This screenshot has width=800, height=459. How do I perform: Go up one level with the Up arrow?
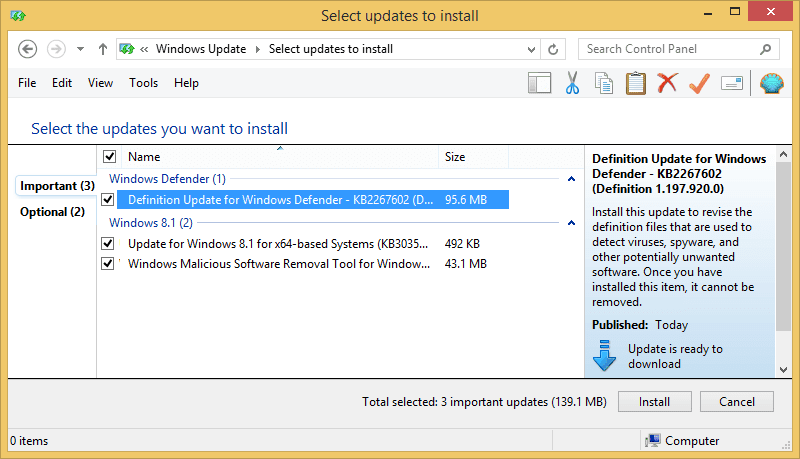103,49
